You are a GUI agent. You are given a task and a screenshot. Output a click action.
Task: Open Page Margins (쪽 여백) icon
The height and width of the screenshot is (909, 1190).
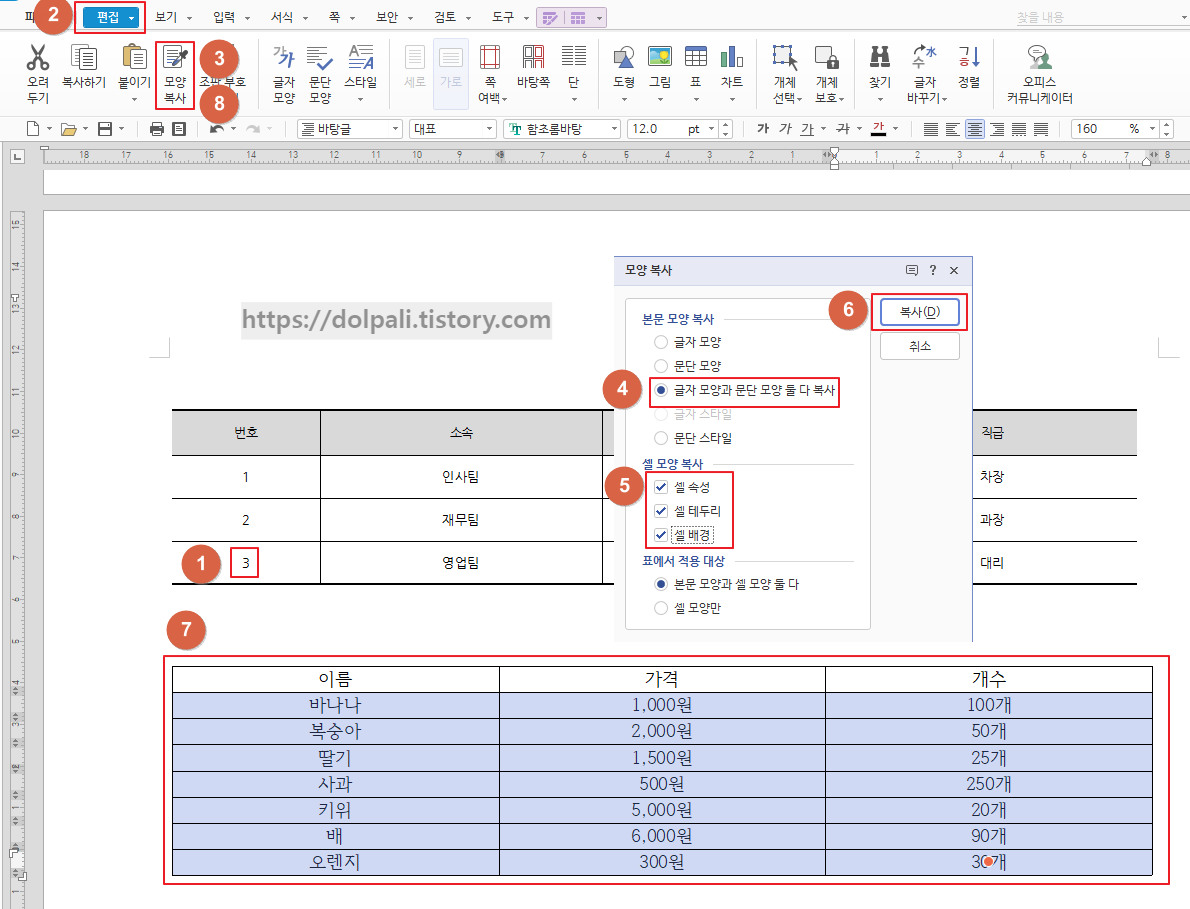tap(490, 58)
